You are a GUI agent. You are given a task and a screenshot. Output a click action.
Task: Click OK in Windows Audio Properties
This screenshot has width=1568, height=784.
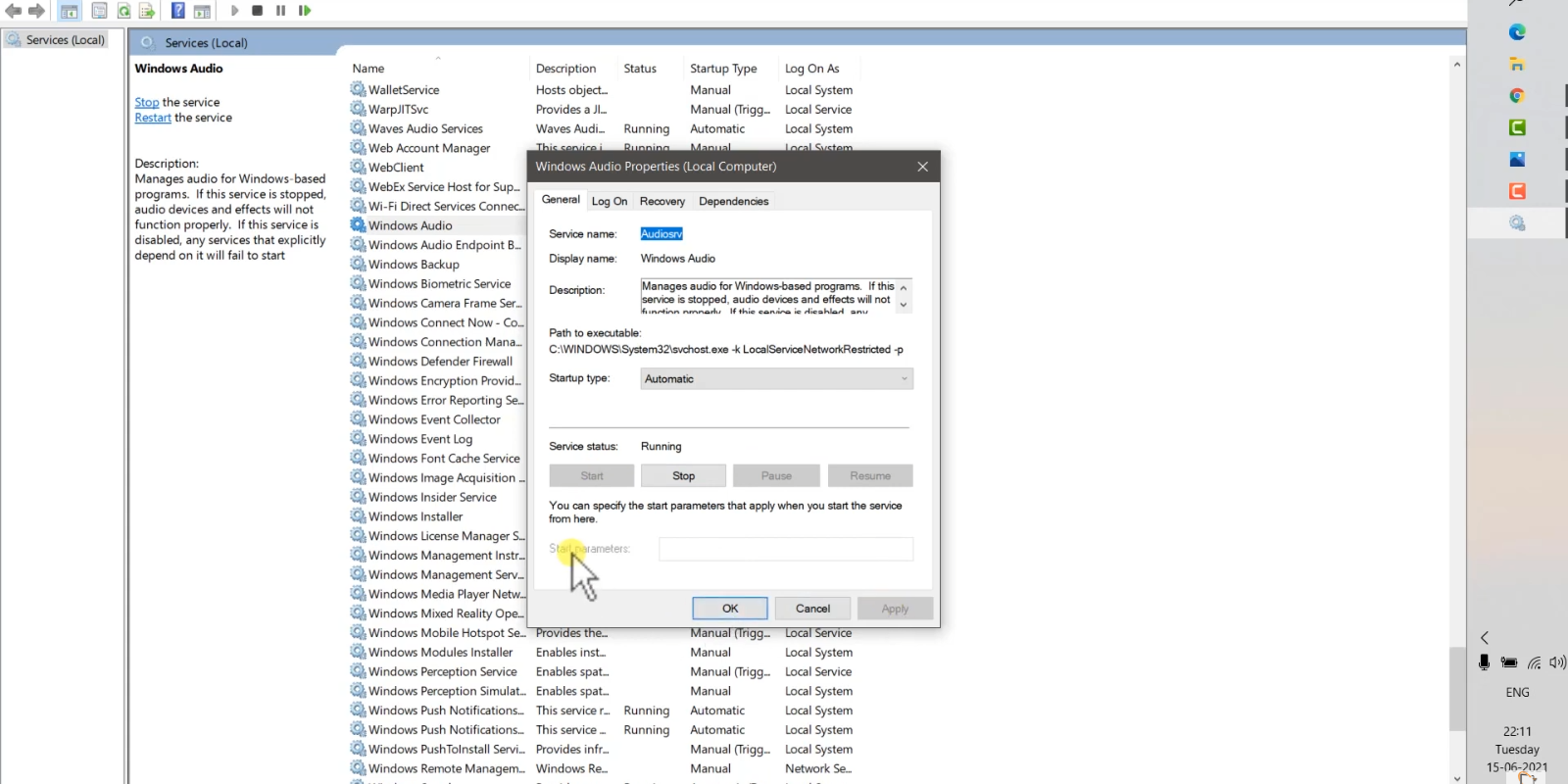point(730,609)
